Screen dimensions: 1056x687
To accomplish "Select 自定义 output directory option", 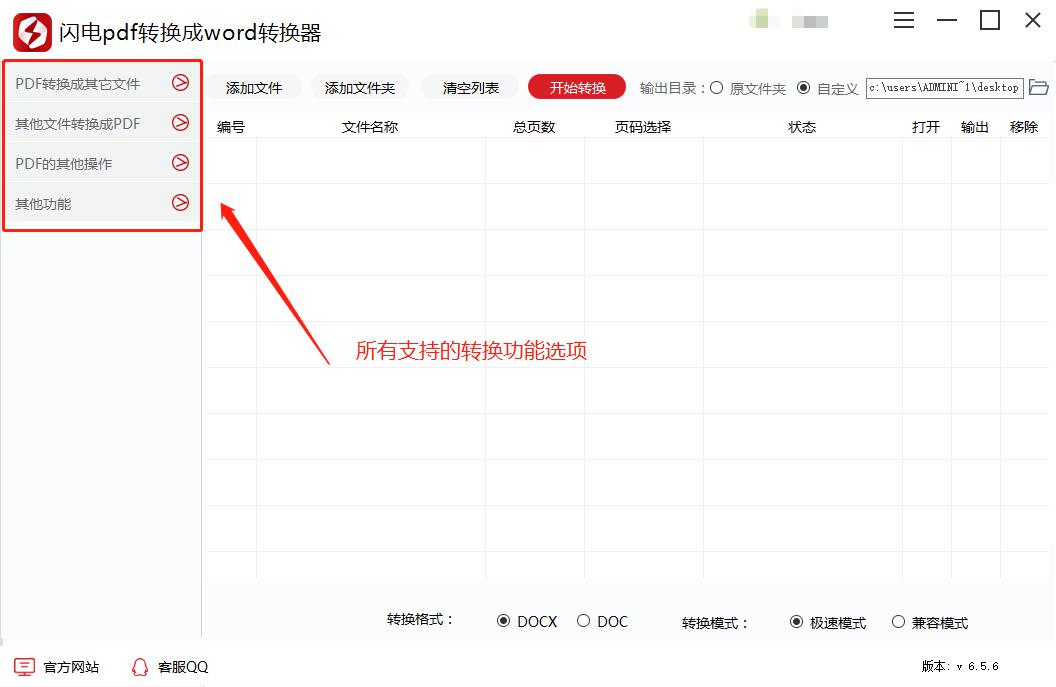I will pyautogui.click(x=804, y=88).
